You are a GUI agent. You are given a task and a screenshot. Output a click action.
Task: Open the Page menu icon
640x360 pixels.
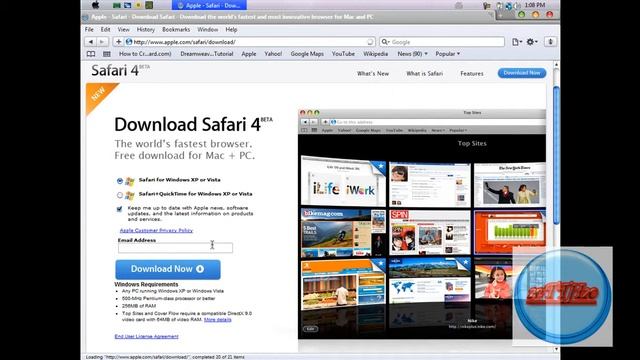click(517, 42)
